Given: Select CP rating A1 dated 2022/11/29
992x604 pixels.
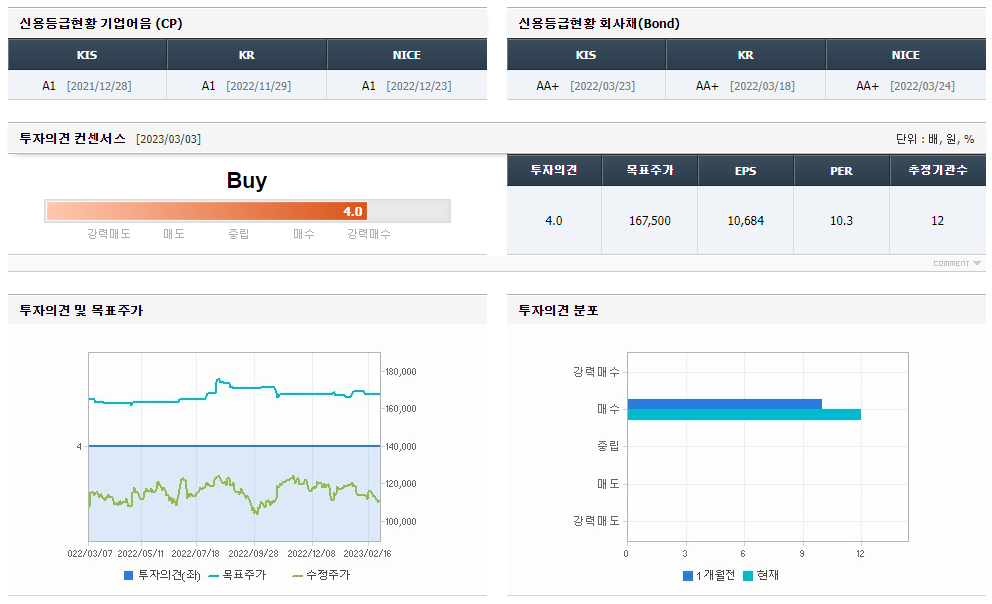Looking at the screenshot, I should pos(247,85).
